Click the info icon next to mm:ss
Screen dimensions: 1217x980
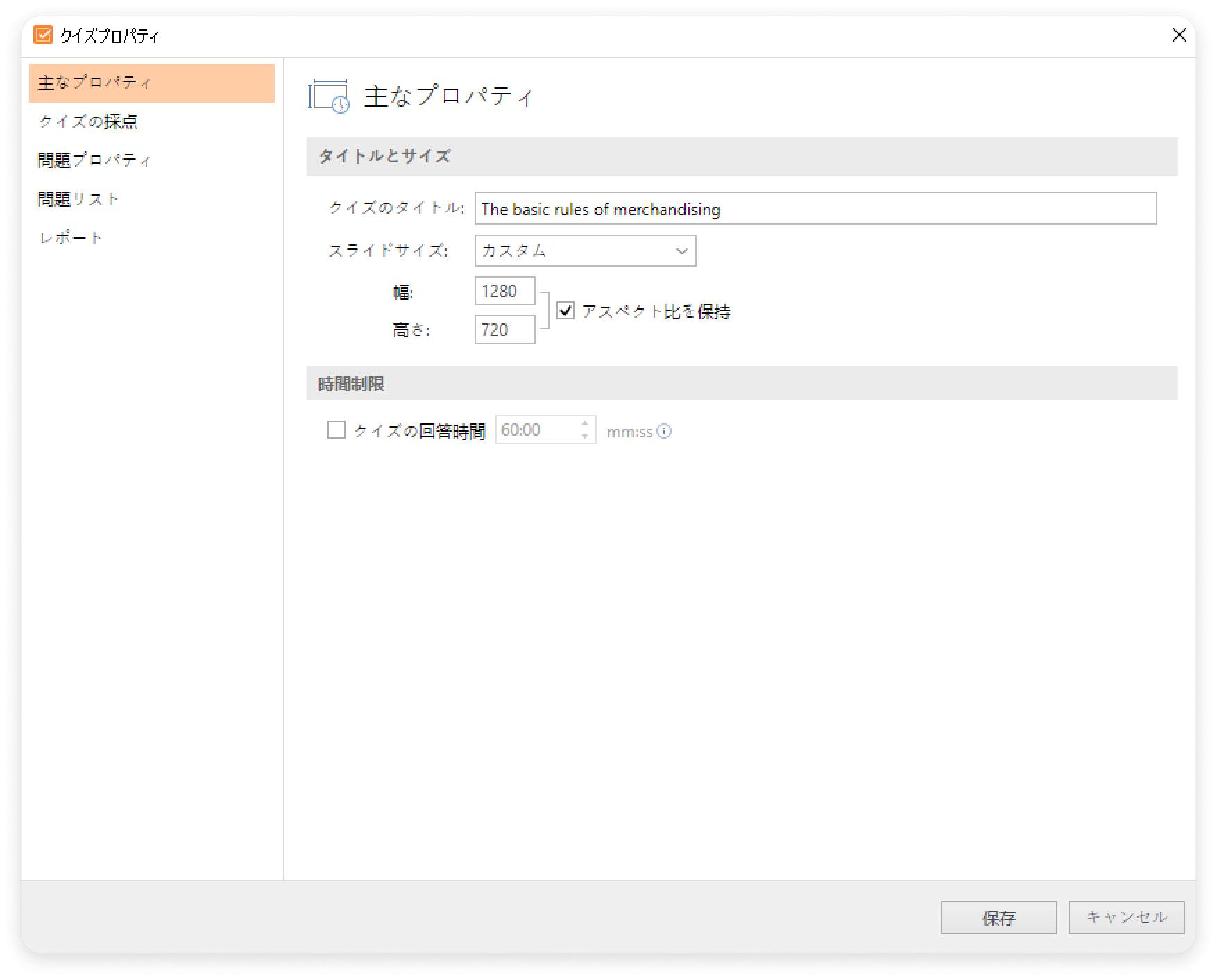[665, 432]
